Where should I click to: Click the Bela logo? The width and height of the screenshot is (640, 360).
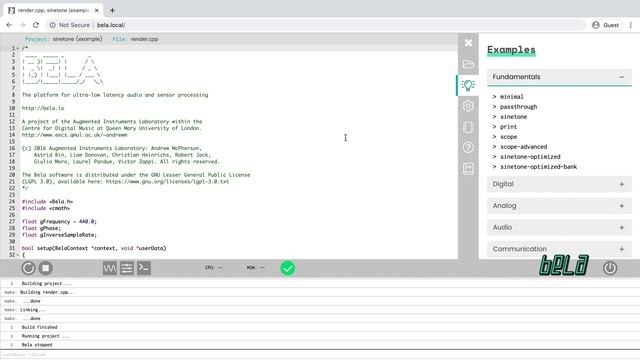(x=564, y=265)
